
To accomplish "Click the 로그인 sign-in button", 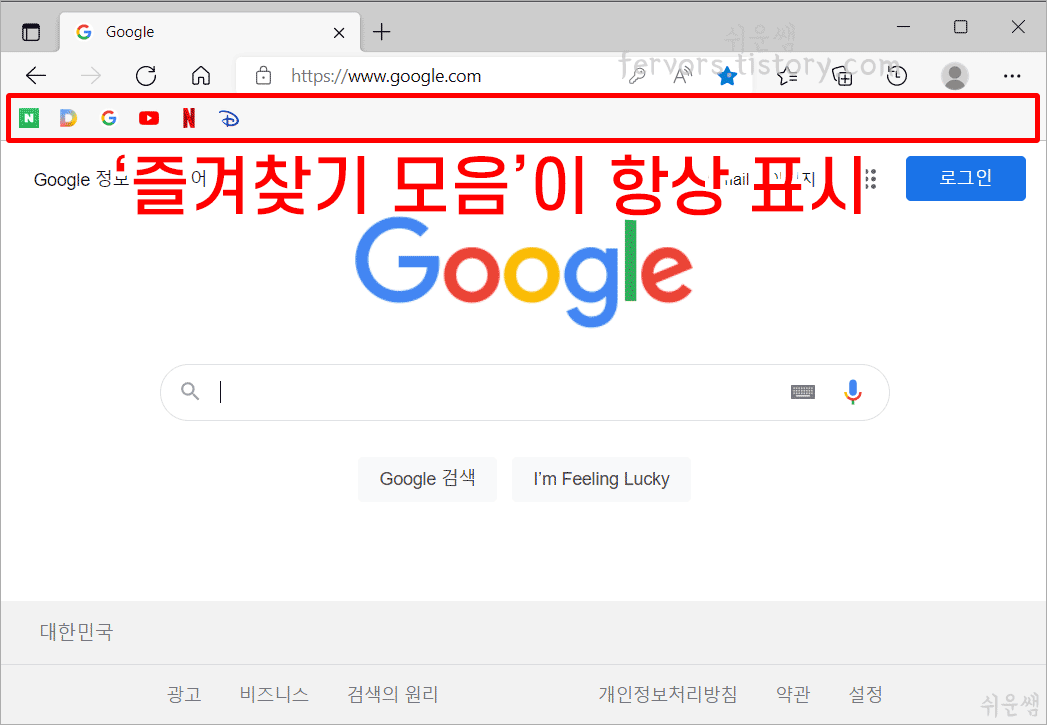I will (966, 178).
